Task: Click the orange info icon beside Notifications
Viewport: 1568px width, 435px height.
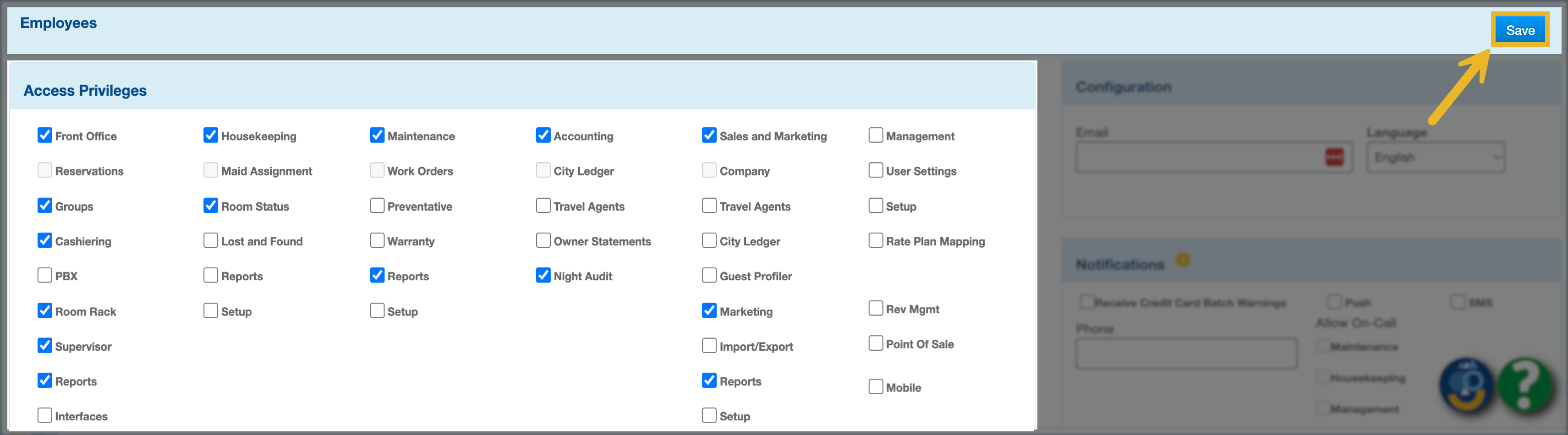Action: 1182,261
